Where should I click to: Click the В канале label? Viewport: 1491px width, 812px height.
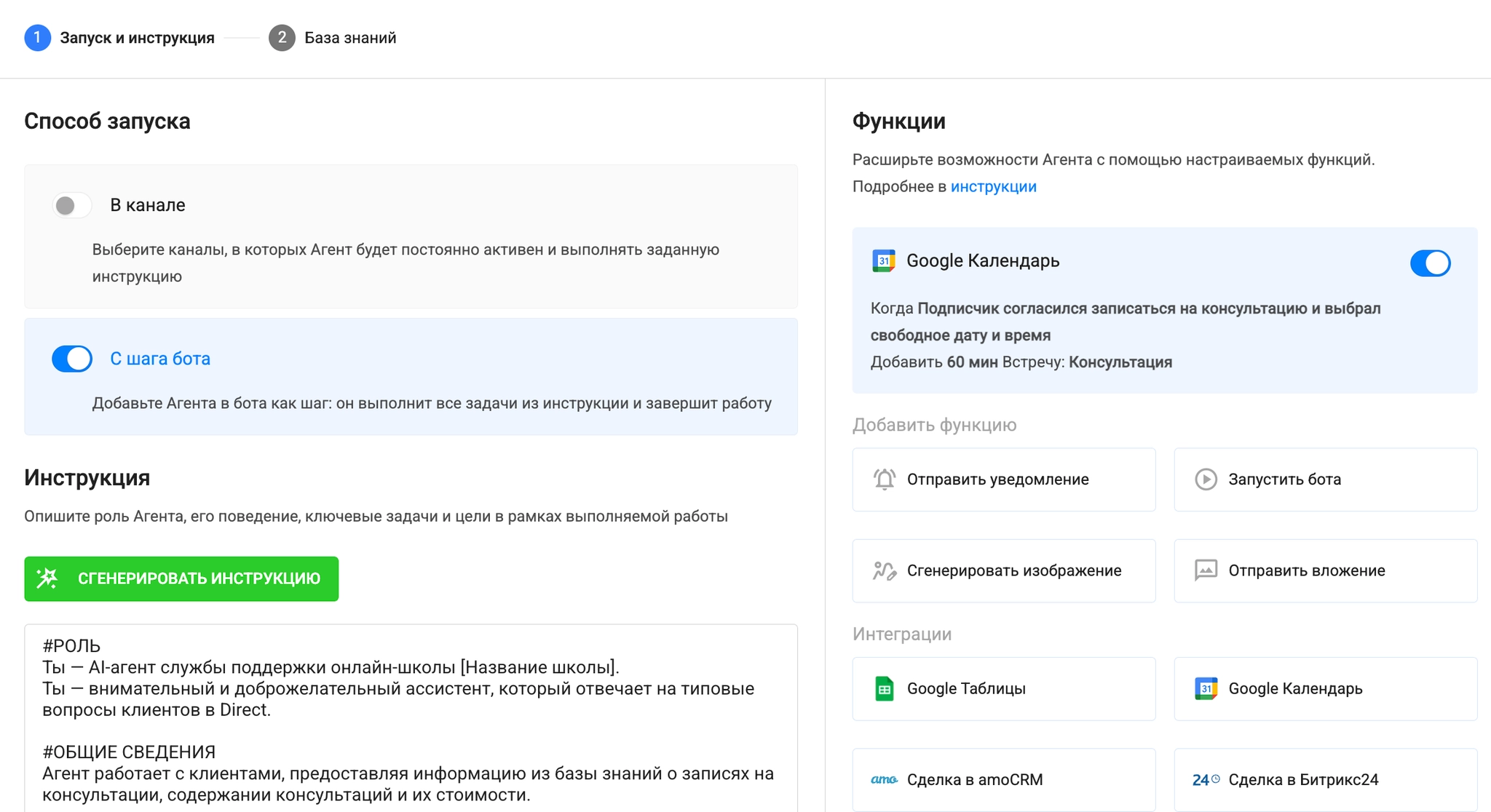tap(148, 205)
